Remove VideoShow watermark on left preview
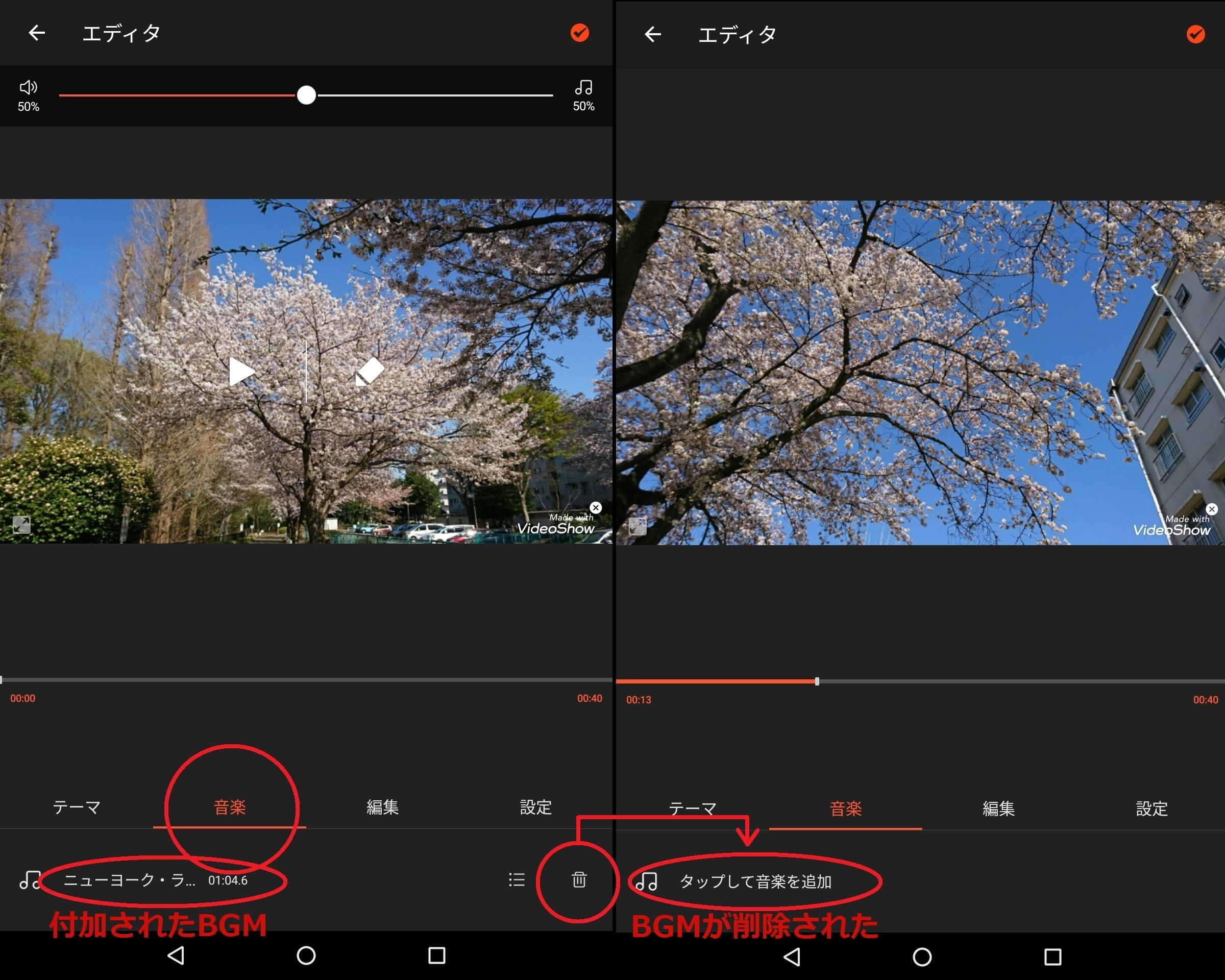The image size is (1225, 980). 596,507
